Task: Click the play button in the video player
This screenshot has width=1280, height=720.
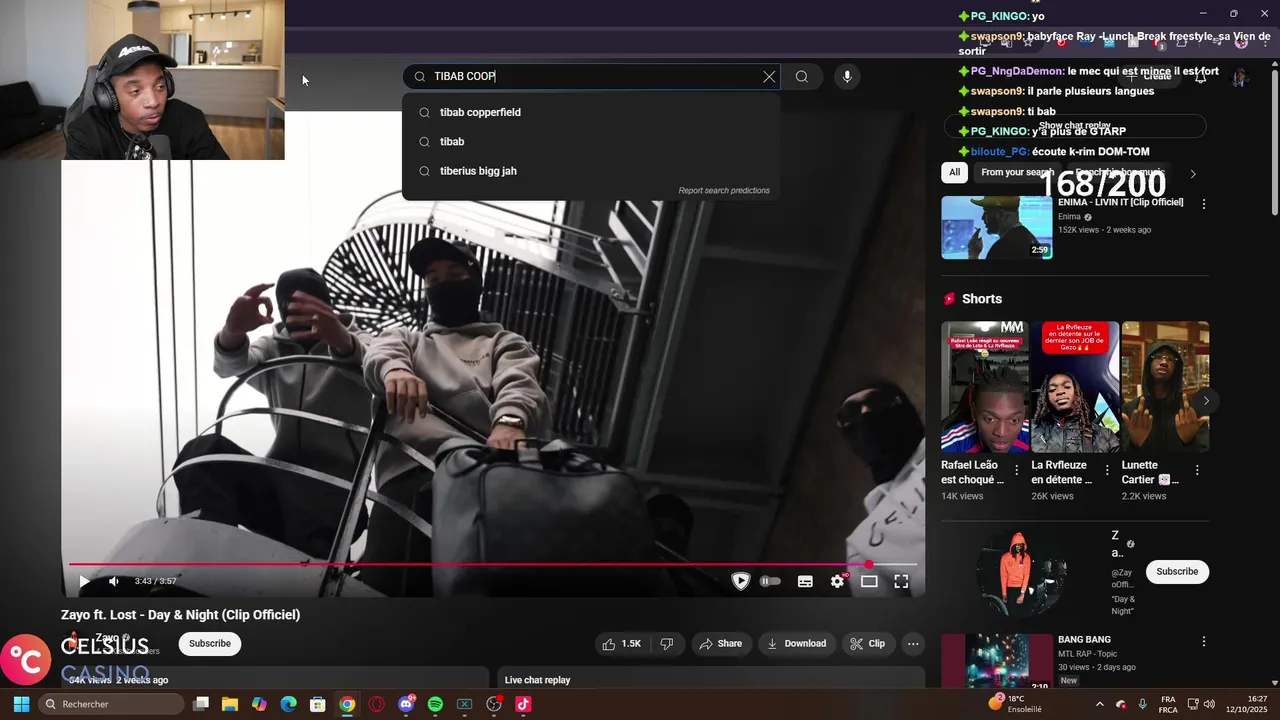Action: [x=84, y=581]
